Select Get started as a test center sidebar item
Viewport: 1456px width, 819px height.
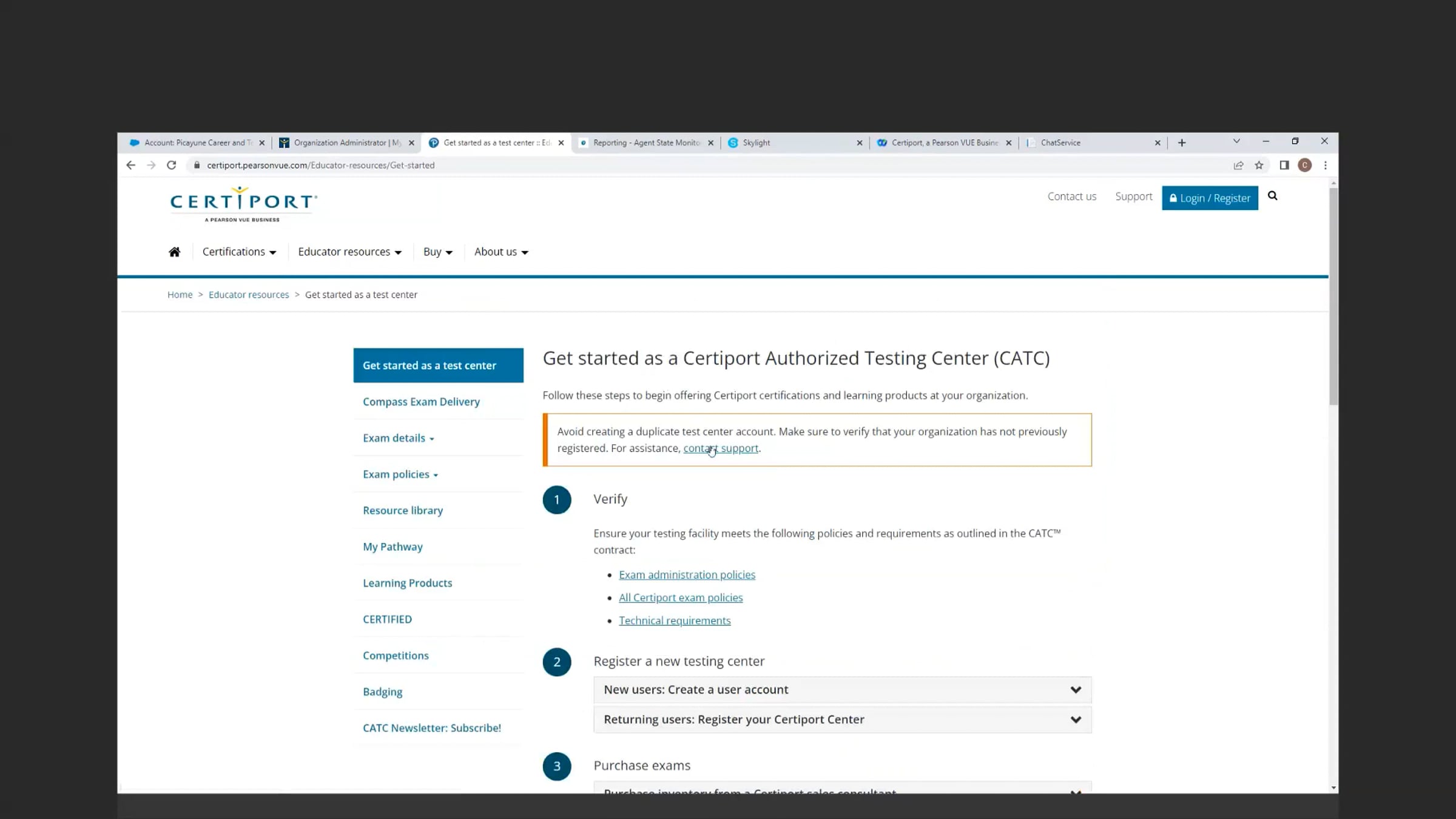438,365
